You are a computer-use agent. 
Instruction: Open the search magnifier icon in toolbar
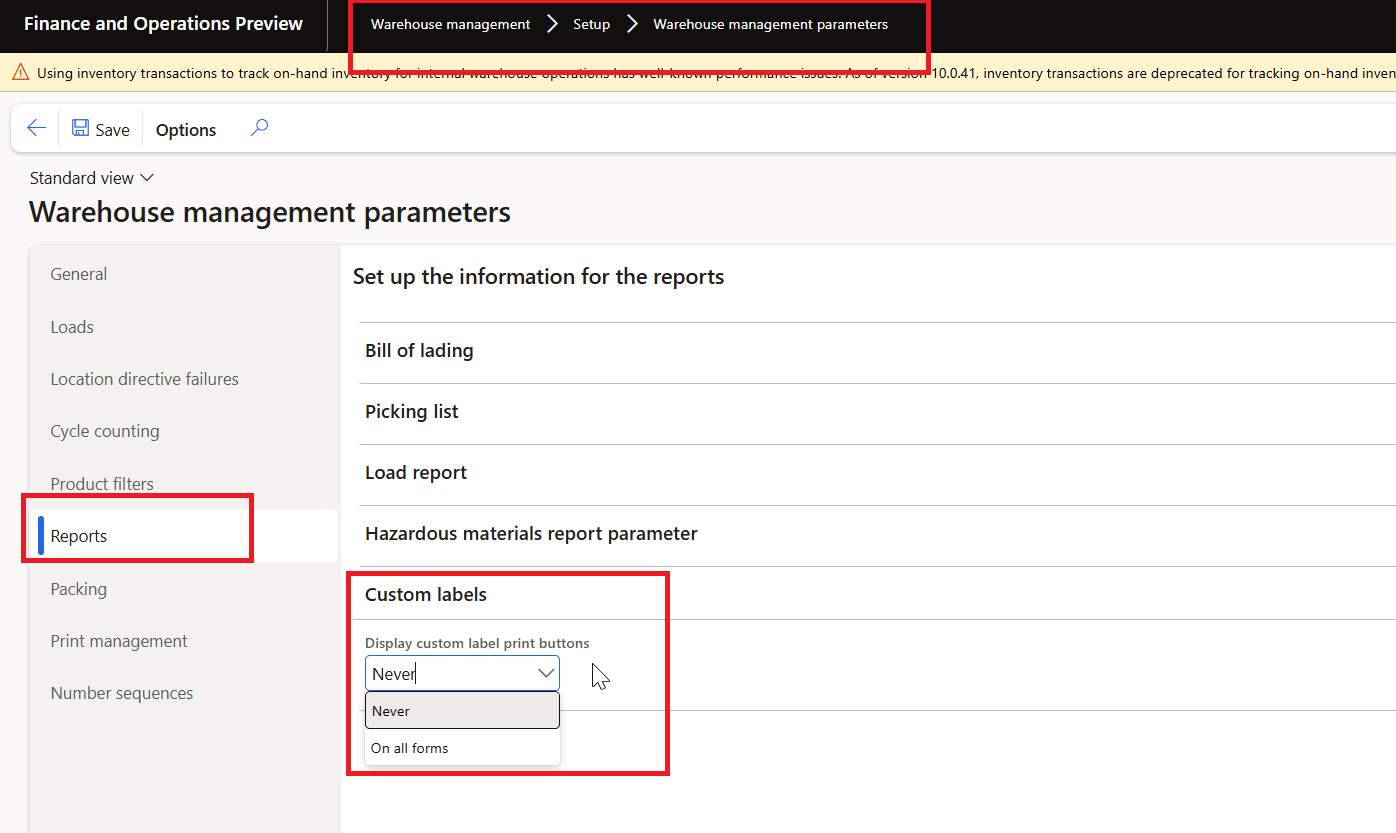(259, 128)
